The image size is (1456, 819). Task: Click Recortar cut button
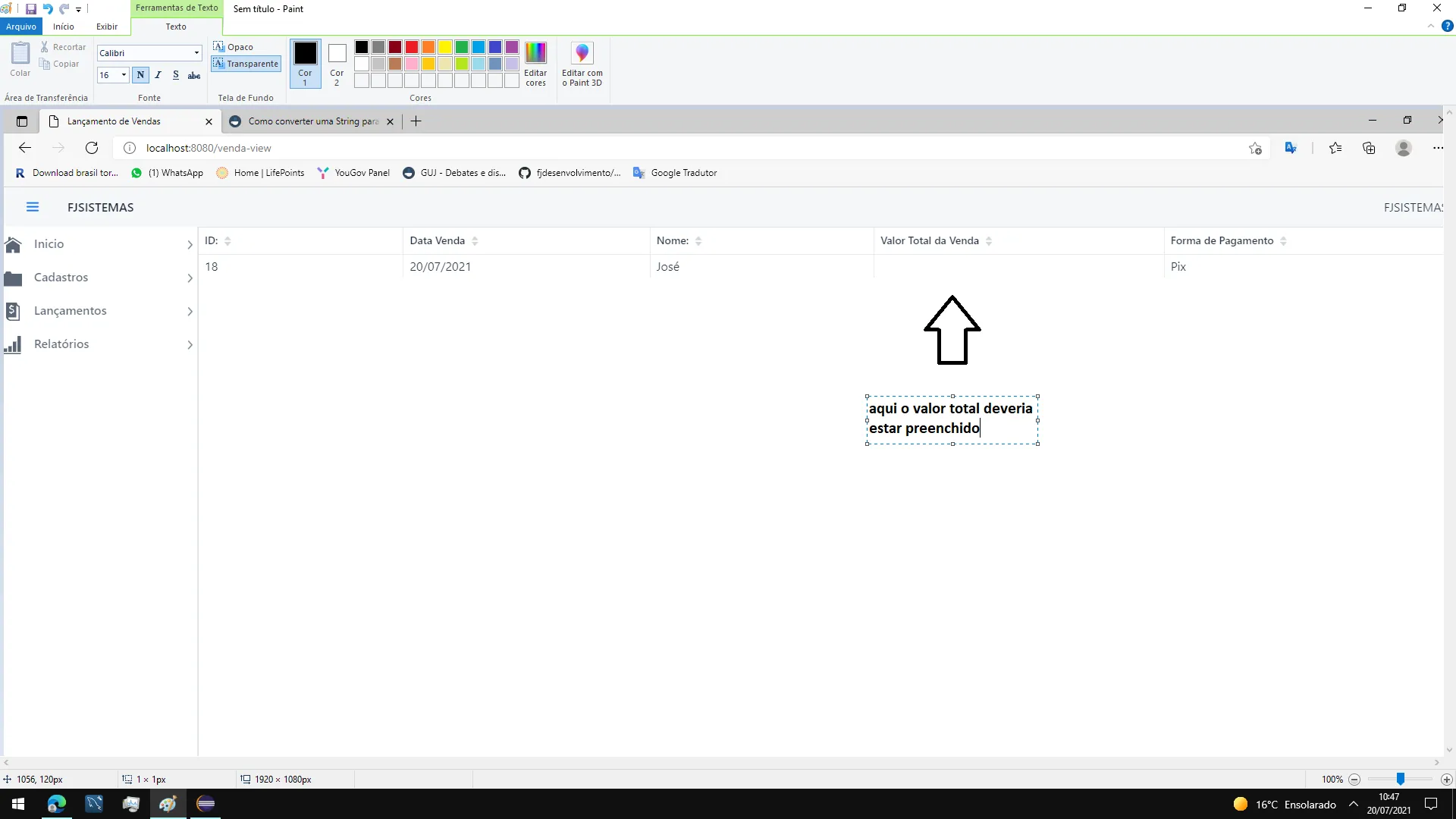coord(63,47)
